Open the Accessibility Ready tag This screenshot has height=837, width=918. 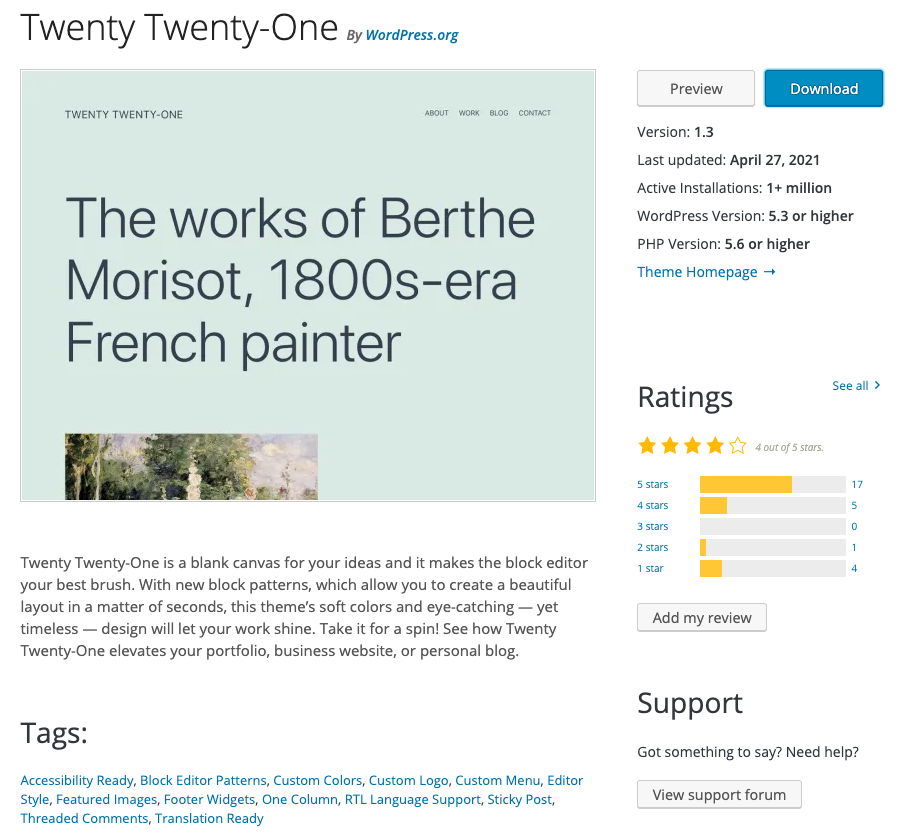(76, 780)
